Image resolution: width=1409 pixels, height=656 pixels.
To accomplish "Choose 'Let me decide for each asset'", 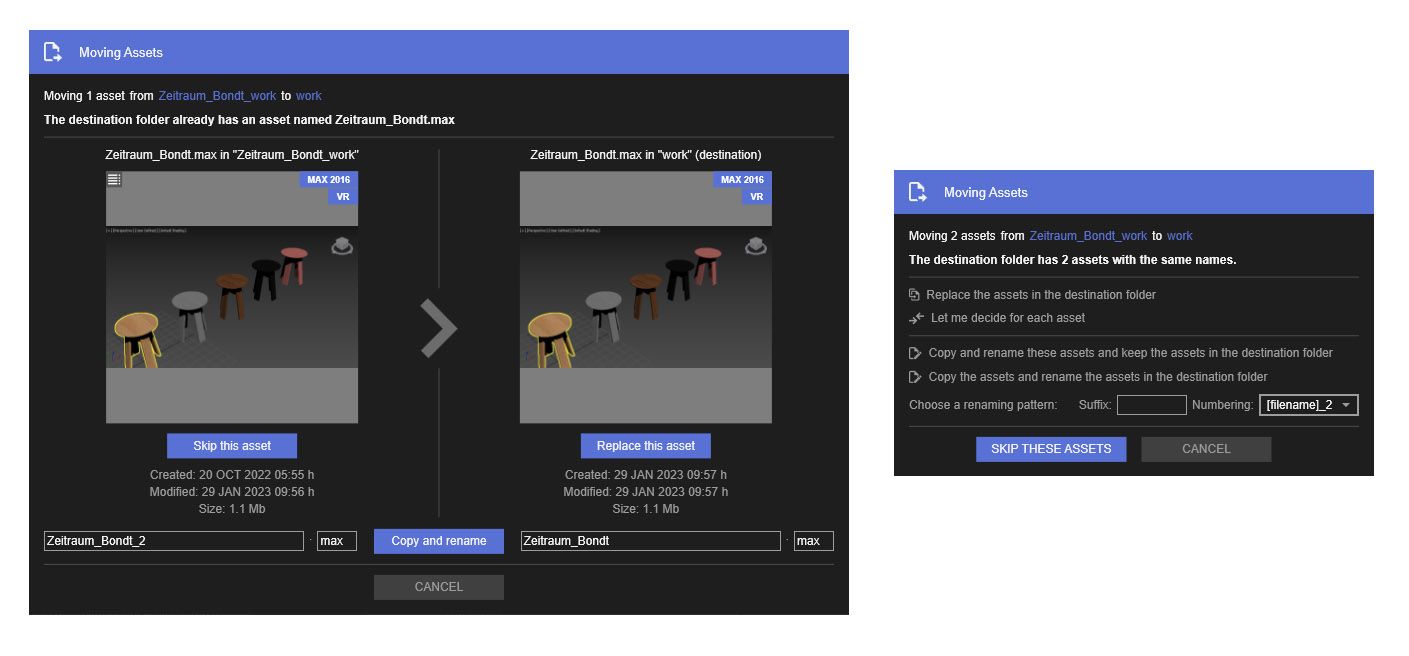I will click(1007, 318).
